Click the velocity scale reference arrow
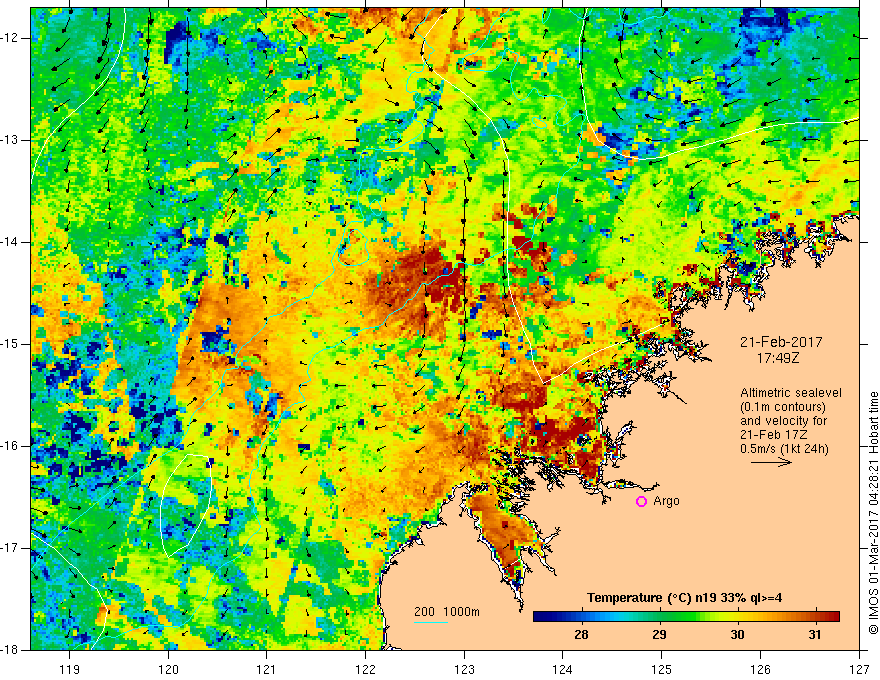This screenshot has width=880, height=680. pos(771,462)
